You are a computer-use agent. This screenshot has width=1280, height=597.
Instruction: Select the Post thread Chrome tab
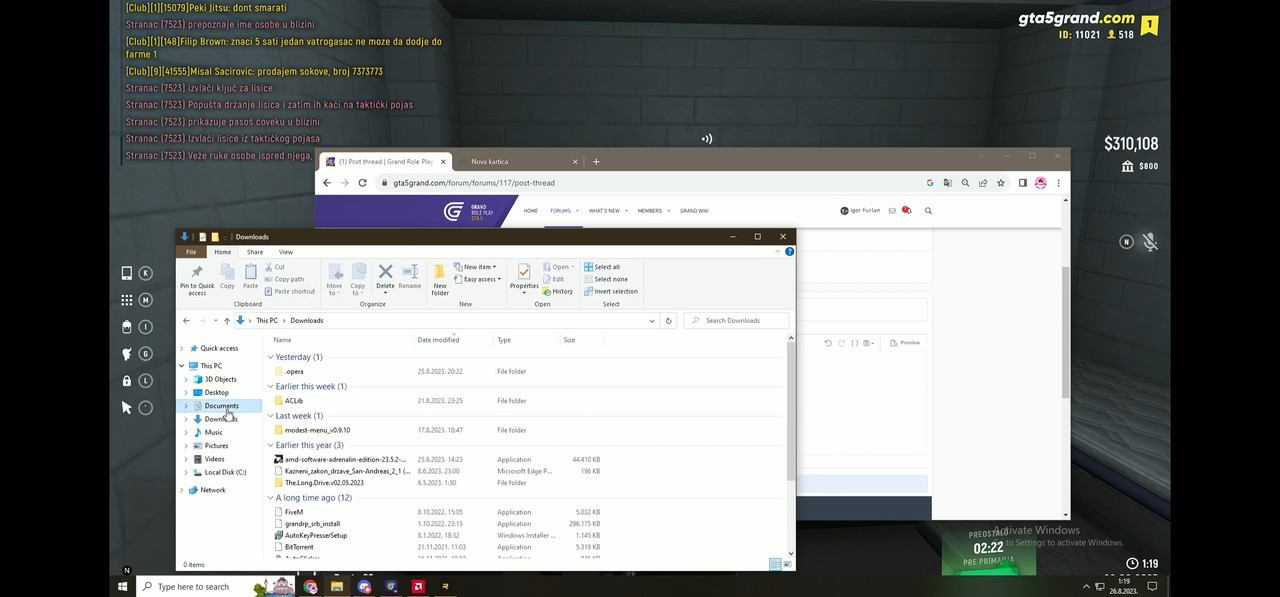[x=384, y=161]
